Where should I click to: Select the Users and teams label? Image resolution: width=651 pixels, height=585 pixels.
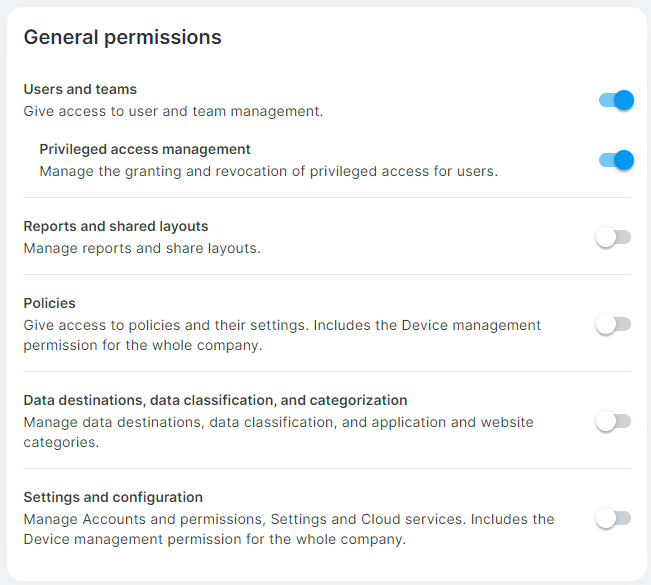tap(80, 89)
